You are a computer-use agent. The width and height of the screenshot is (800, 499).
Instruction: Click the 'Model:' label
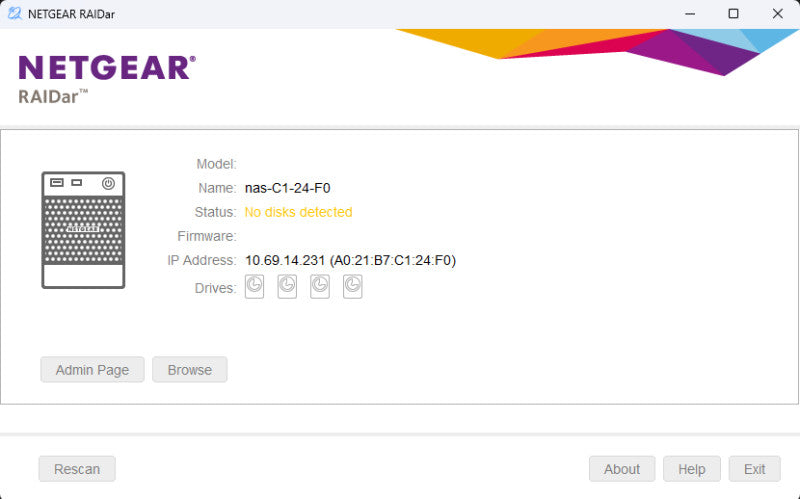(216, 164)
